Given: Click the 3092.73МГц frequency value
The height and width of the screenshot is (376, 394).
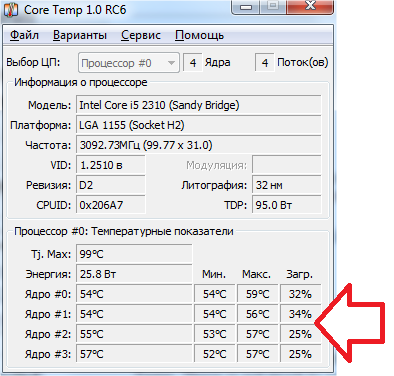Looking at the screenshot, I should 199,145.
